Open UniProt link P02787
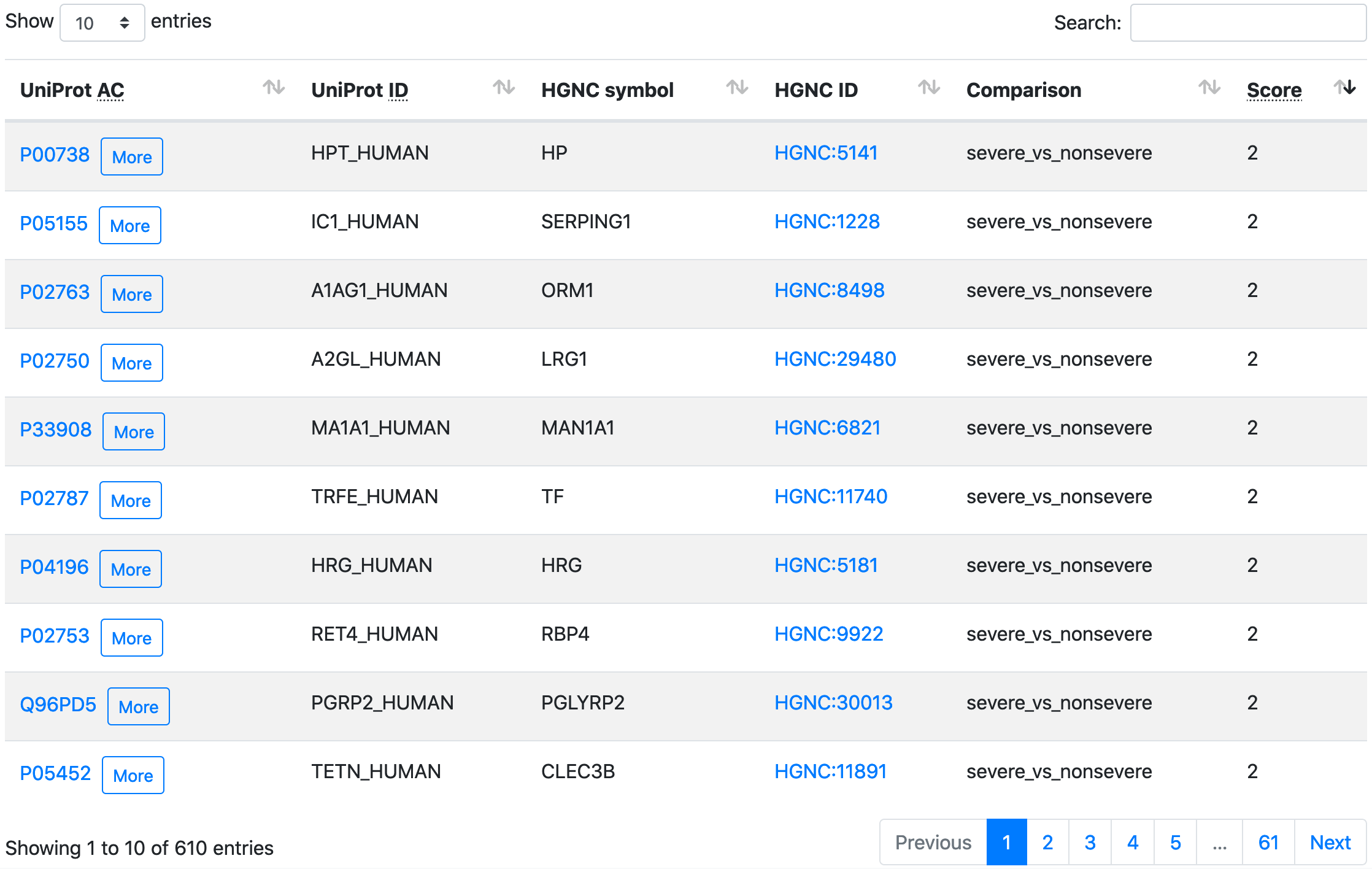Screen dimensions: 1372x869 [x=54, y=498]
